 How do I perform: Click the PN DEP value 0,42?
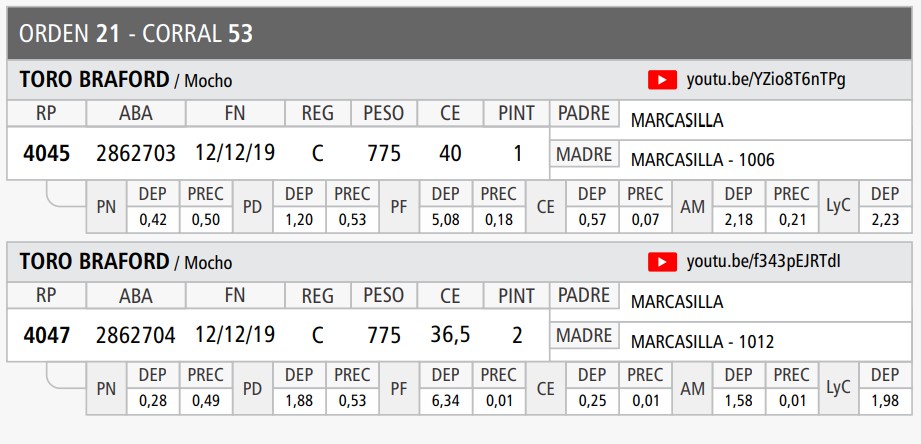point(152,220)
